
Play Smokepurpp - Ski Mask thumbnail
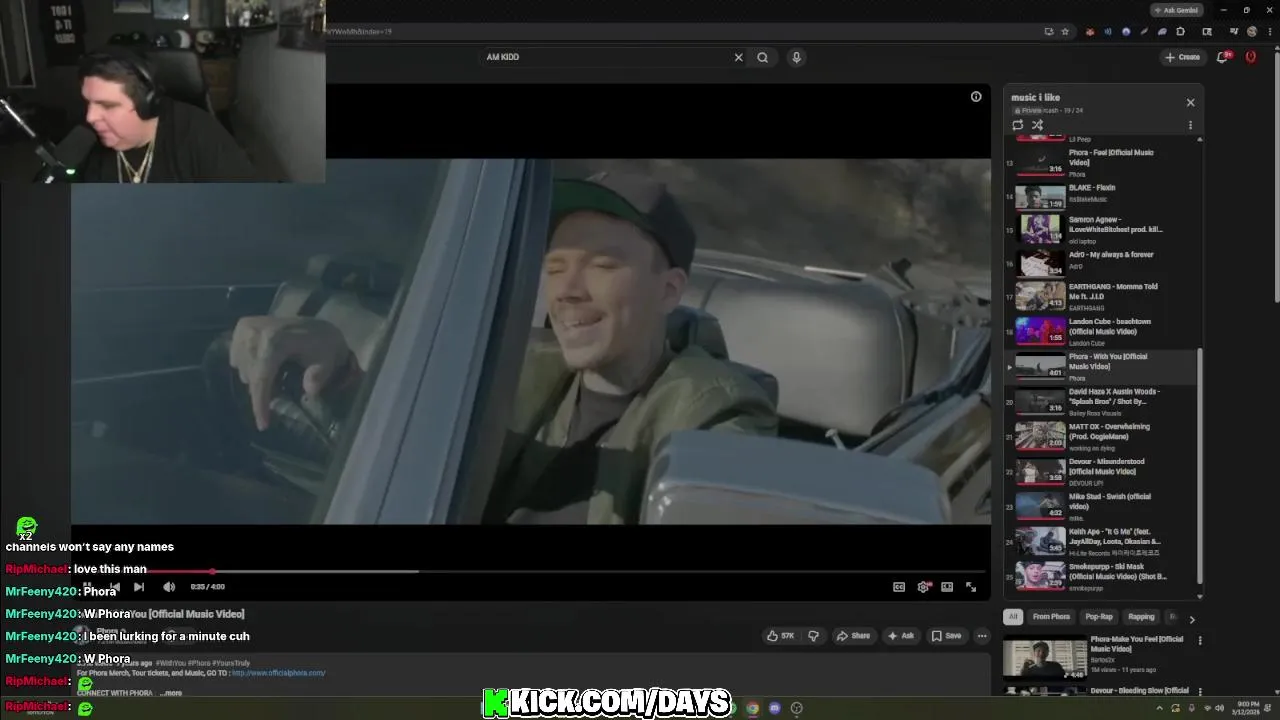pos(1040,576)
